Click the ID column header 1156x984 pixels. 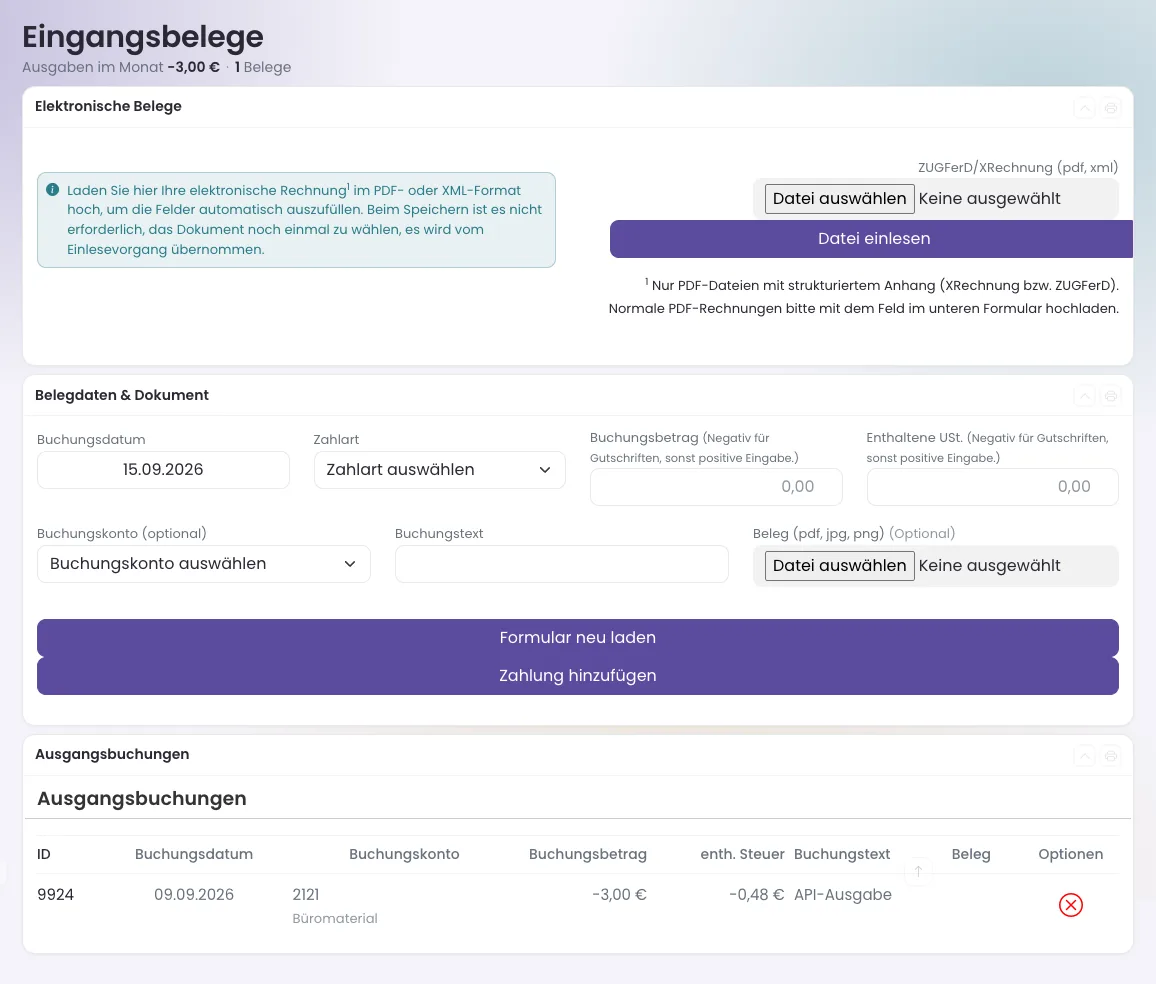(44, 854)
